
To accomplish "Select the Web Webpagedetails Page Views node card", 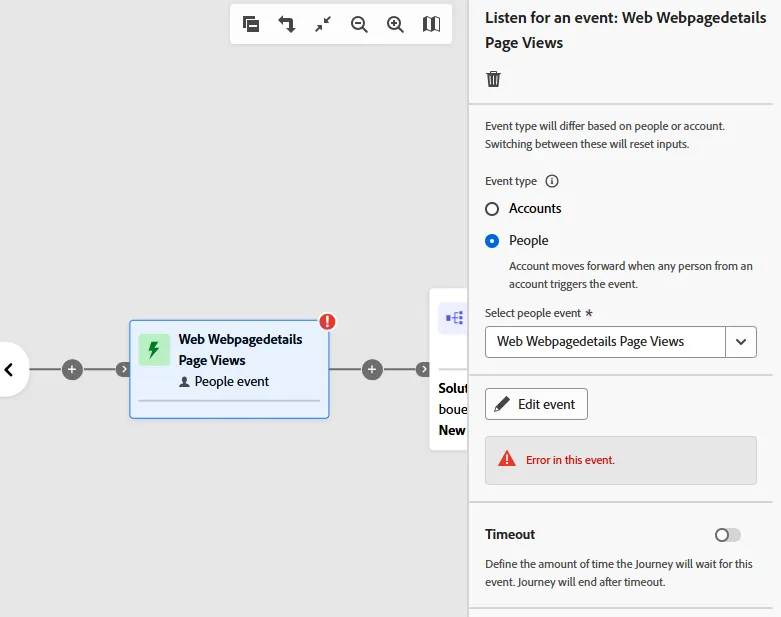I will (229, 370).
